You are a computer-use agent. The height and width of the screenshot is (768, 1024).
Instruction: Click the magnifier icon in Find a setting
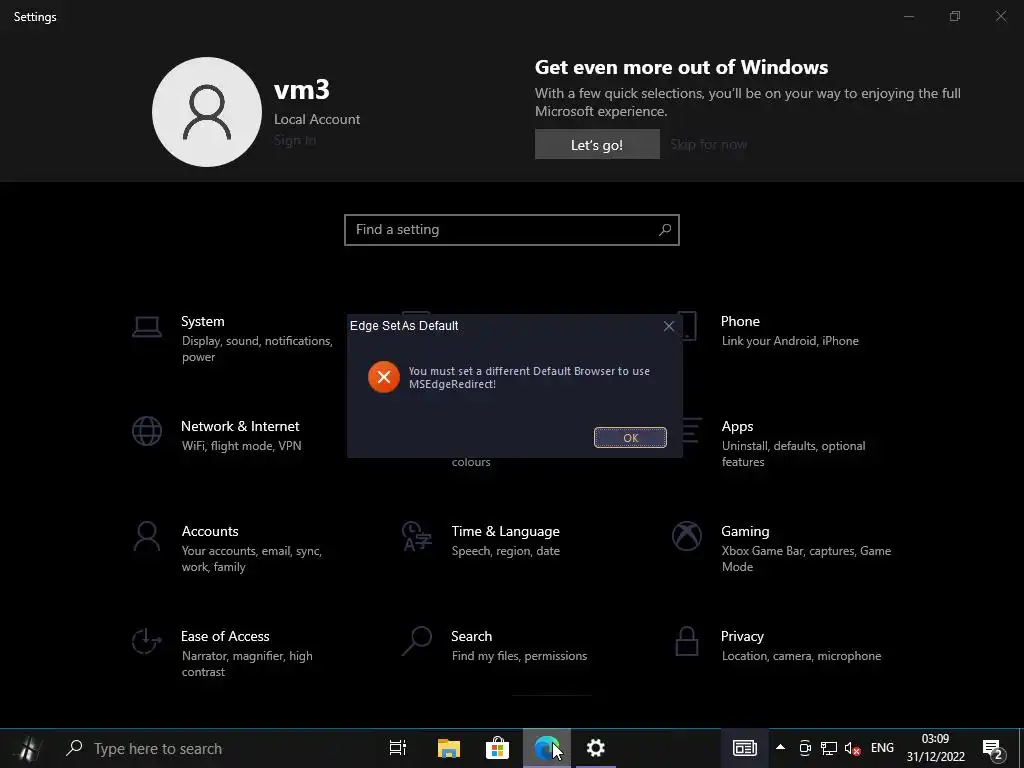665,230
